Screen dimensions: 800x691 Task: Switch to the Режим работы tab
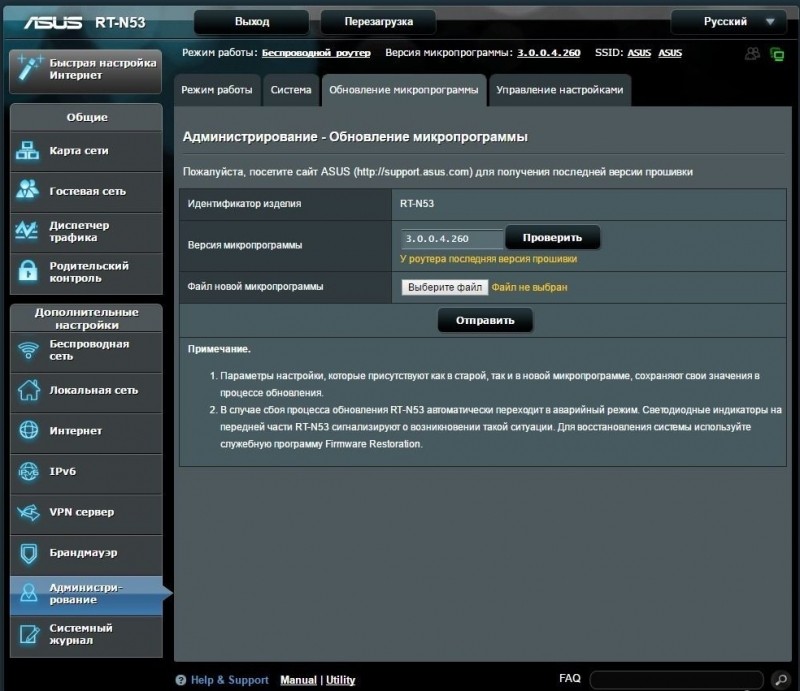point(217,90)
